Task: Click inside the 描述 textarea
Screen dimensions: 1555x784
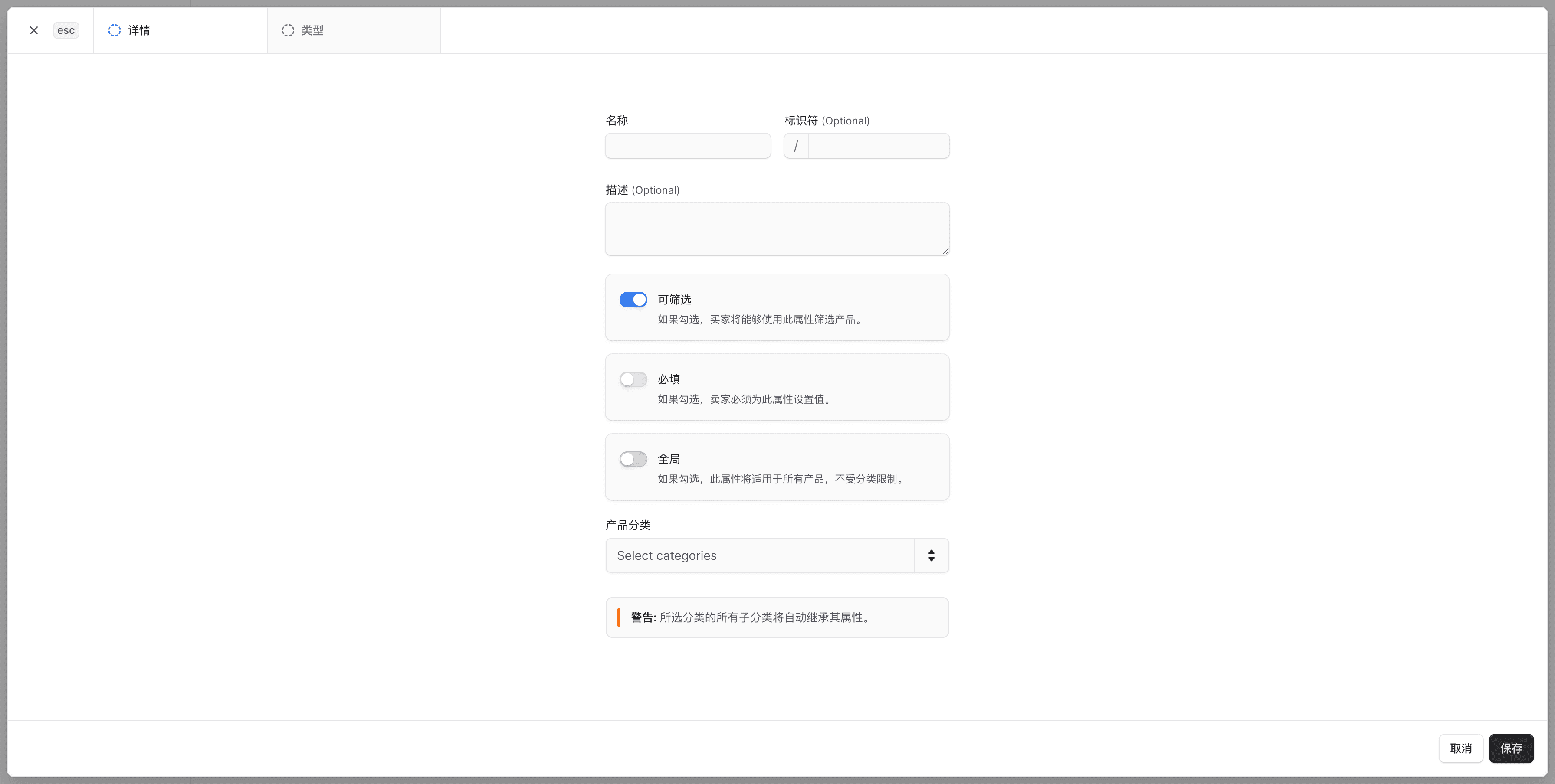Action: point(777,229)
